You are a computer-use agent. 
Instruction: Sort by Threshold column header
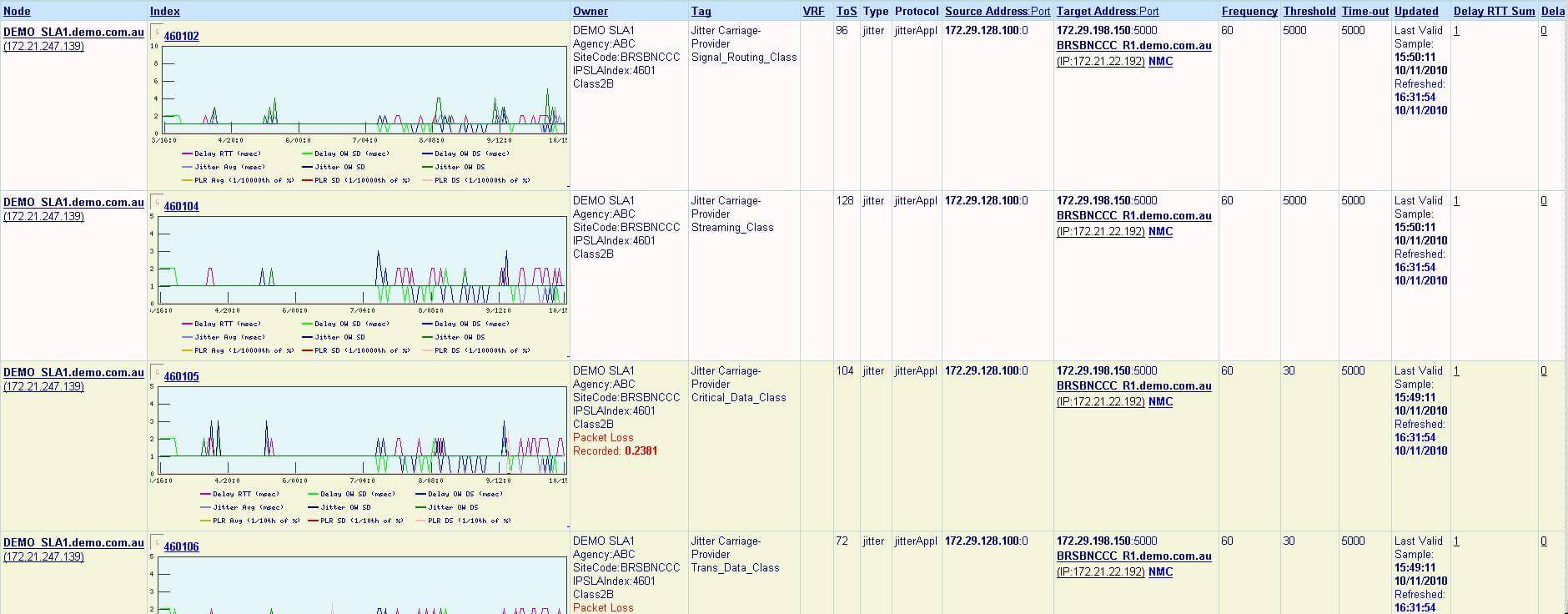[x=1309, y=11]
